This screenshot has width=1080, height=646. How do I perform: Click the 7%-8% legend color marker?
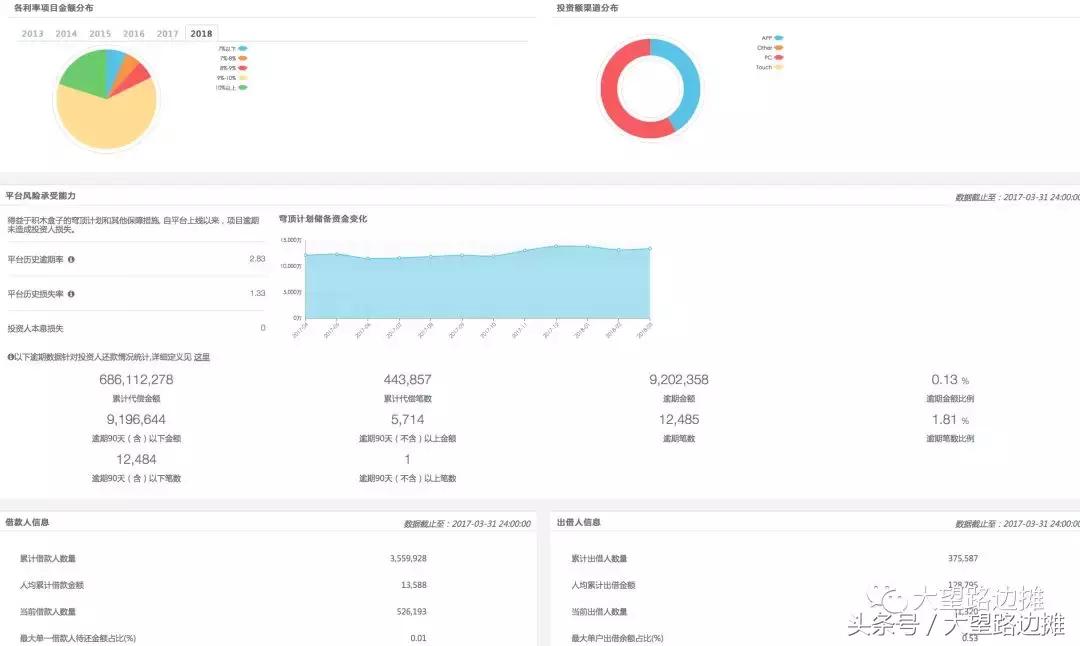[x=243, y=58]
